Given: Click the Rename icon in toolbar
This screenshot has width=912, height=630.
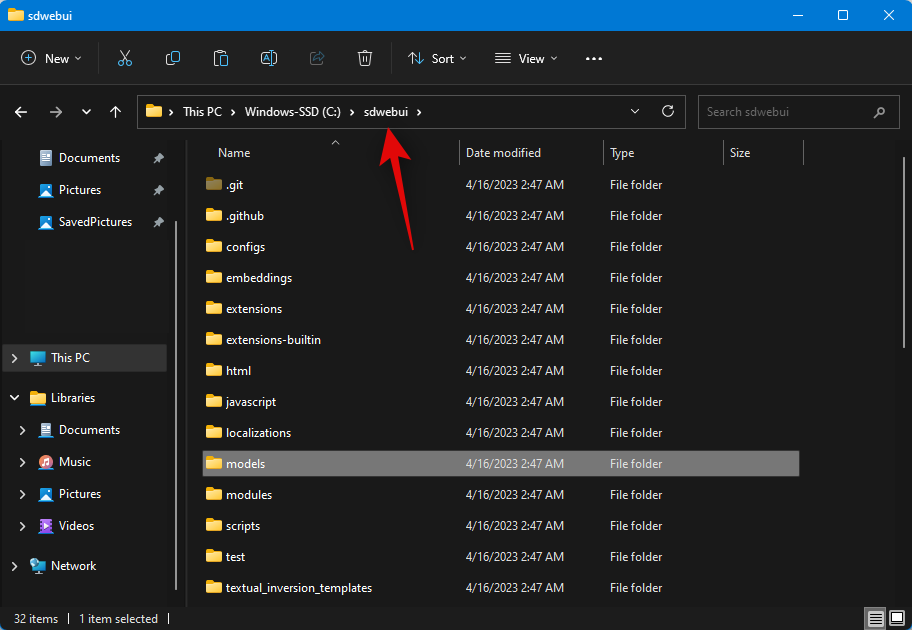Looking at the screenshot, I should click(269, 59).
